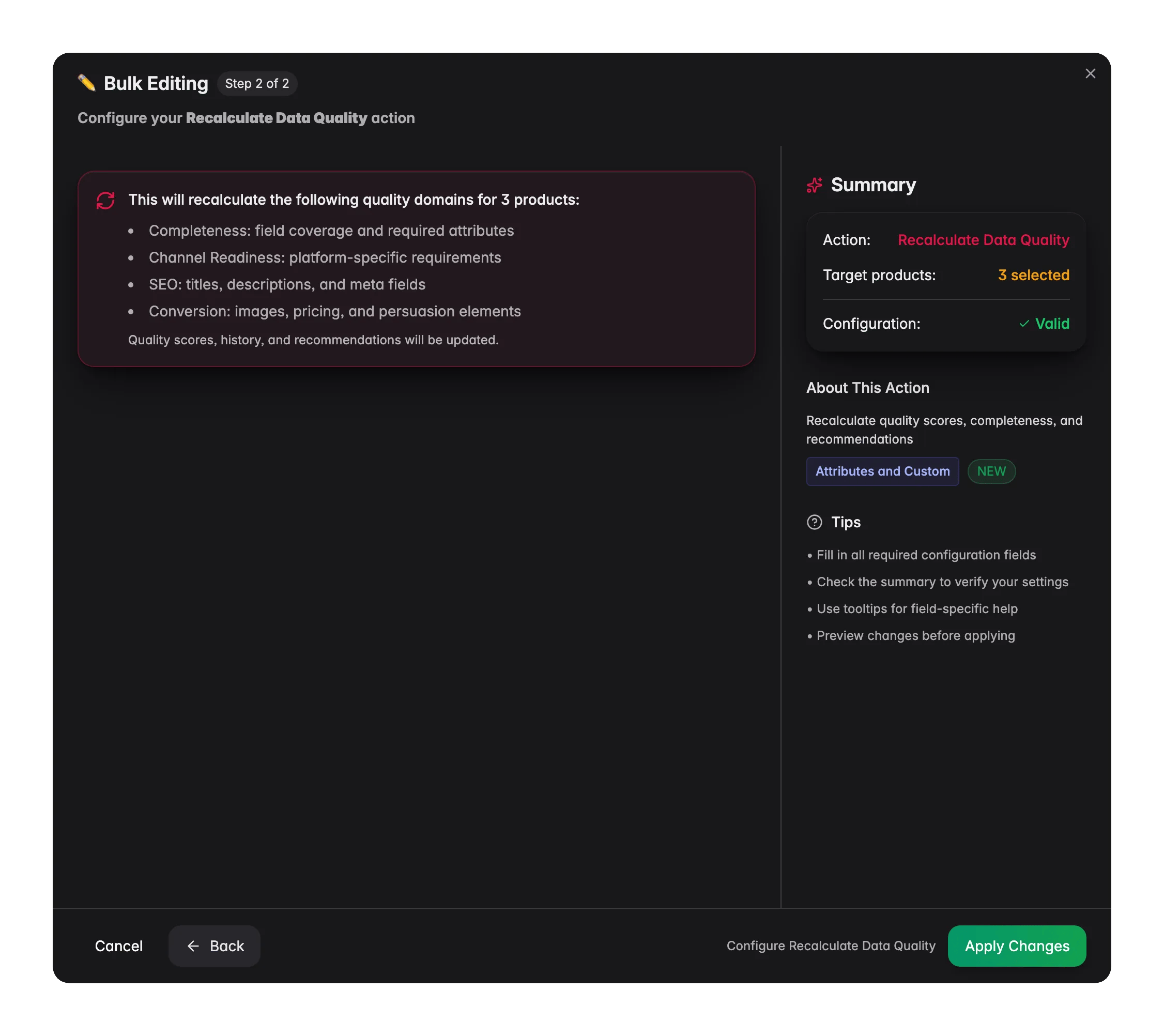The width and height of the screenshot is (1164, 1036).
Task: Click the Quality scores will be updated note
Action: (313, 340)
